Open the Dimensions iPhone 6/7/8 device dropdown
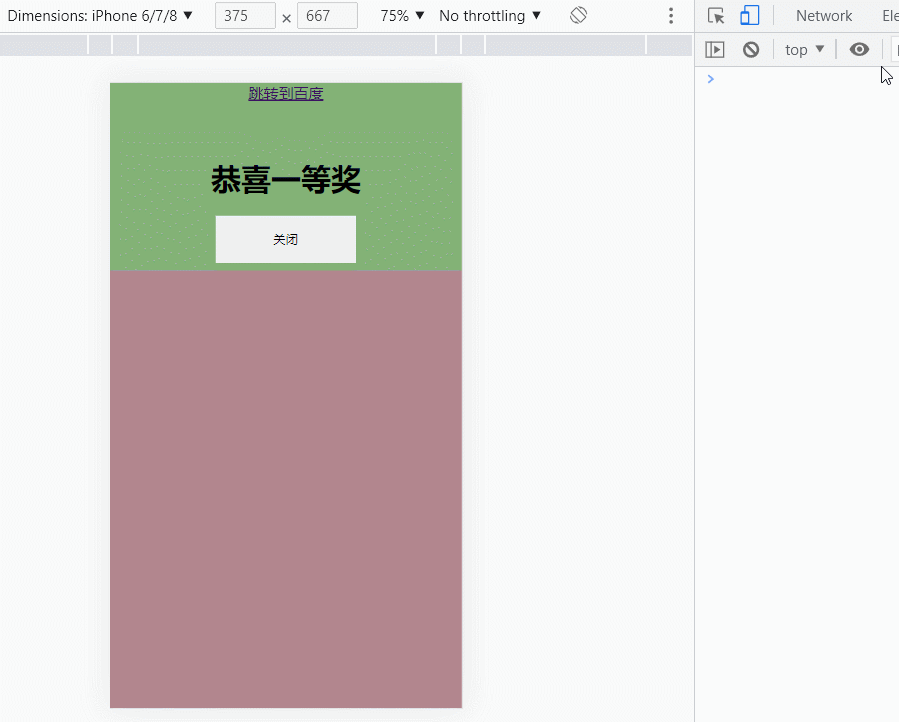The image size is (899, 722). pos(100,15)
